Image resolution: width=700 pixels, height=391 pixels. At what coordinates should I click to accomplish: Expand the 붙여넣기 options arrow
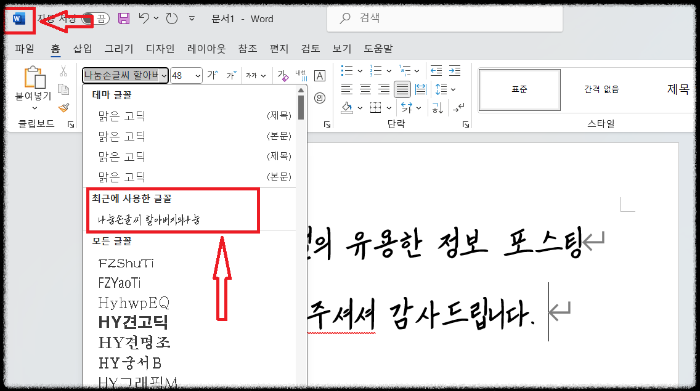[34, 108]
